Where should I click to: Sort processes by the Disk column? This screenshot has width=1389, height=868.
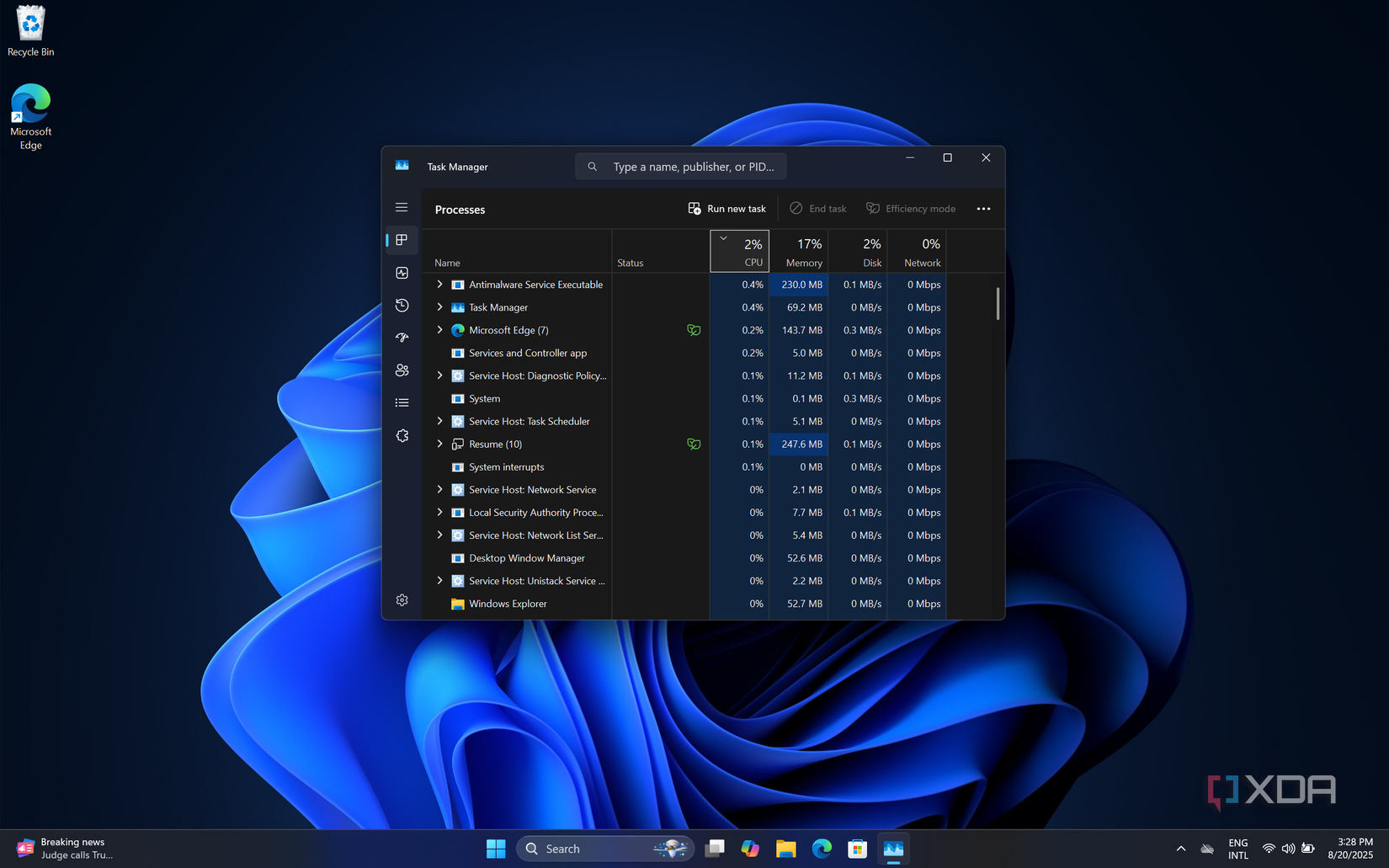858,252
